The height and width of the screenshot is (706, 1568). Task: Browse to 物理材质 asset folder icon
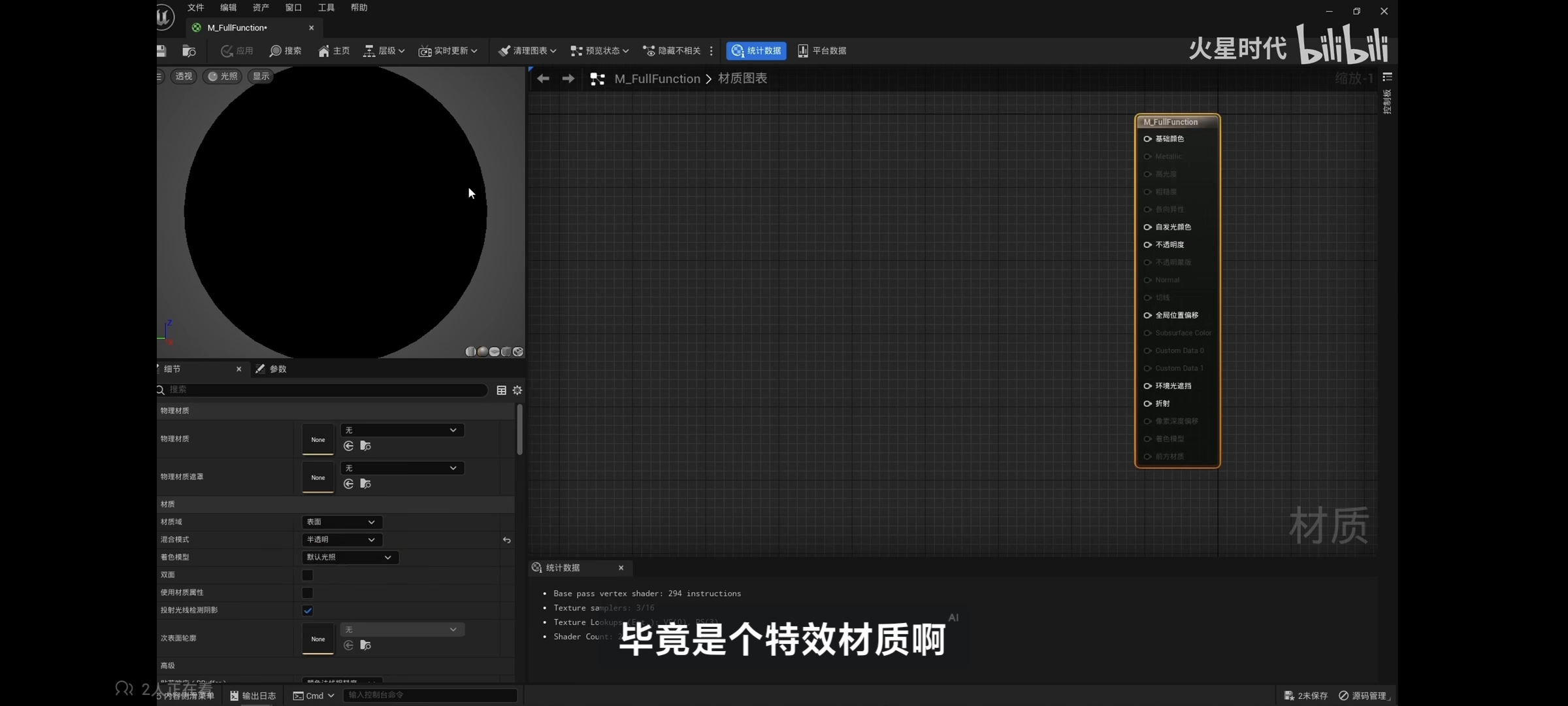366,446
